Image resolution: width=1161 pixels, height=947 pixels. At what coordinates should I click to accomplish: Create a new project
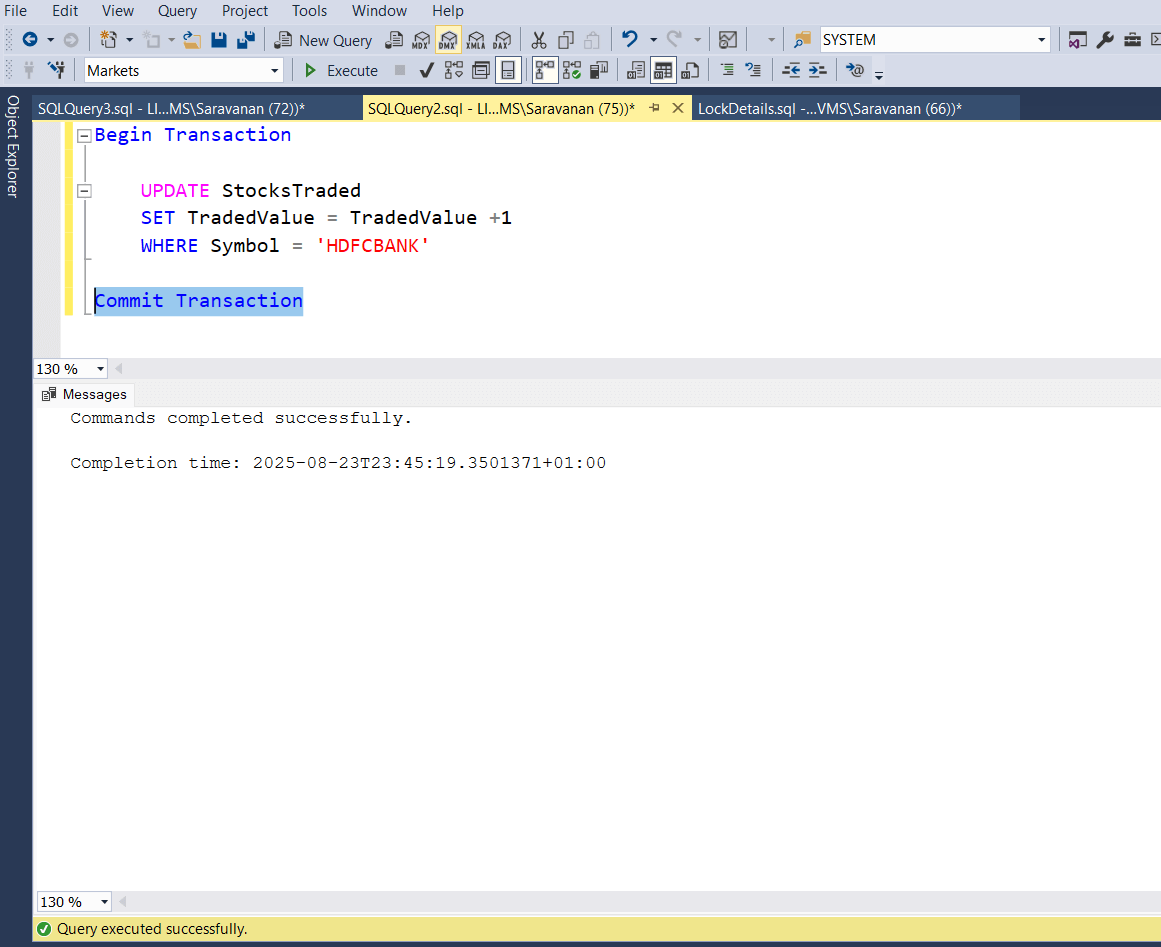click(x=109, y=40)
